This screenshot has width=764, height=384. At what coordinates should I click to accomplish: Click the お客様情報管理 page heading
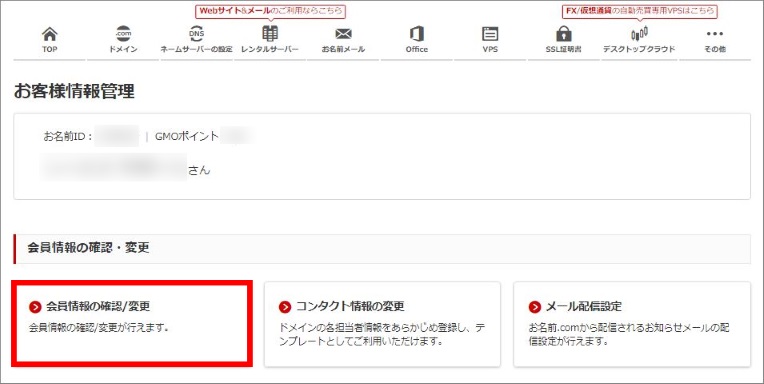(x=74, y=91)
